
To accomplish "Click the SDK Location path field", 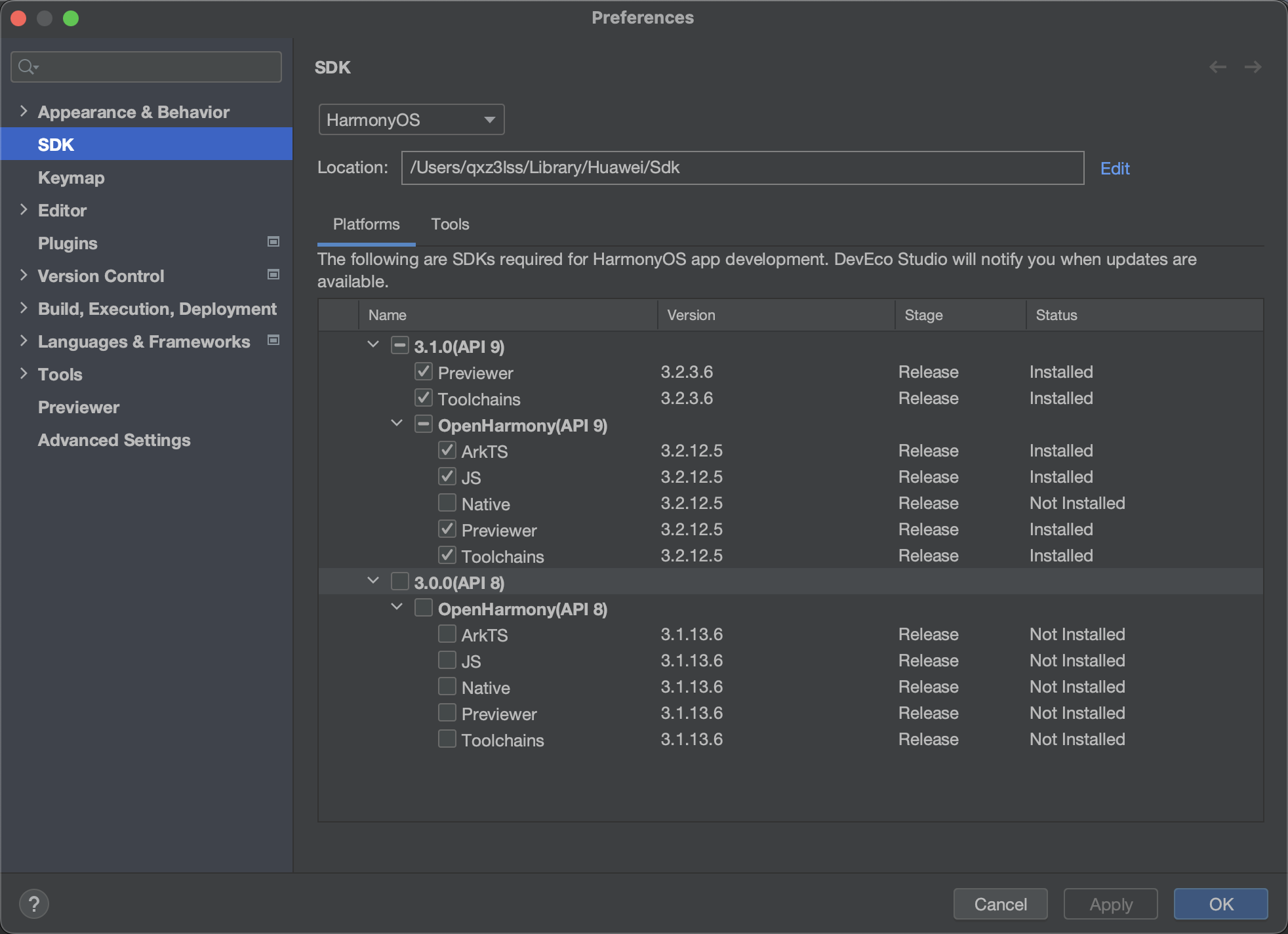I will (742, 168).
